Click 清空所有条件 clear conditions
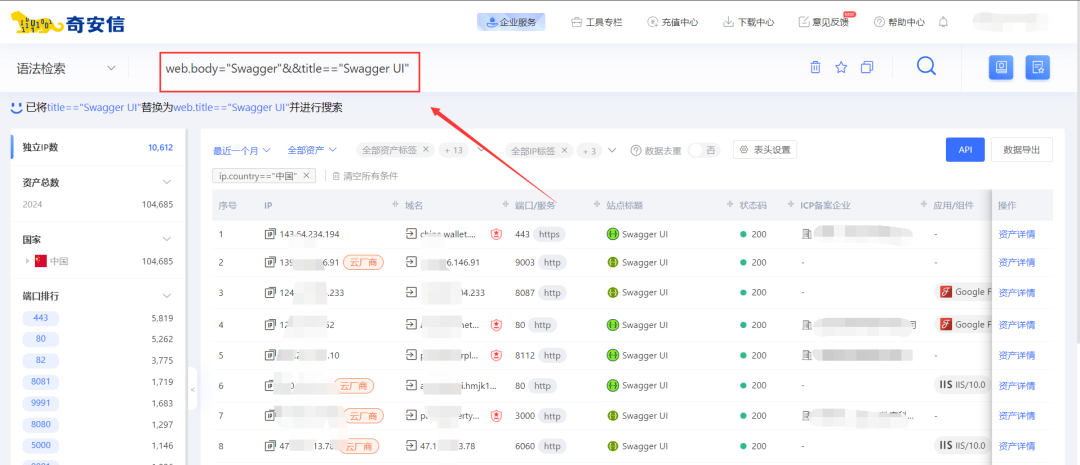The height and width of the screenshot is (465, 1080). tap(365, 176)
